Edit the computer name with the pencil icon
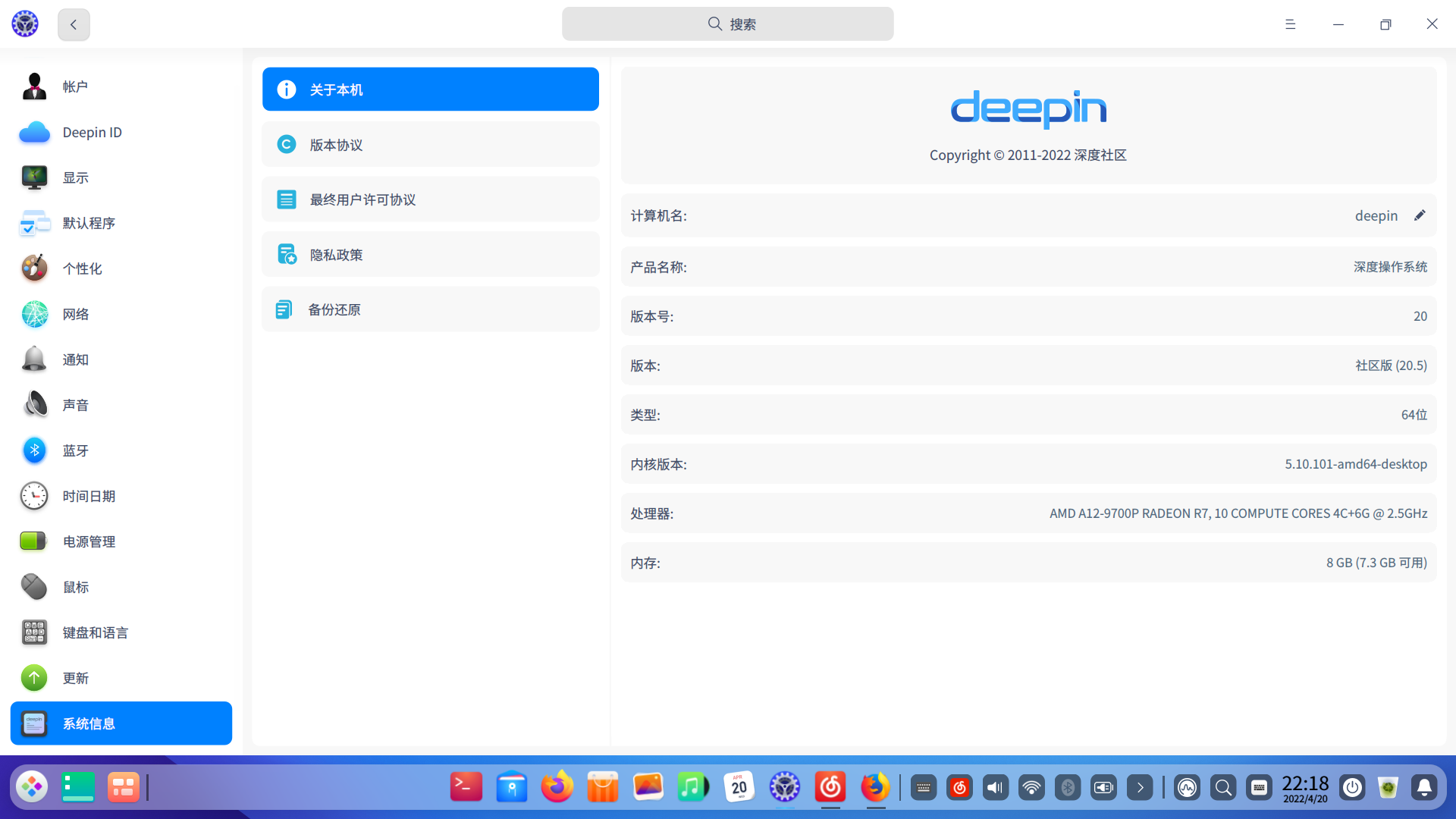The image size is (1456, 819). [x=1420, y=215]
